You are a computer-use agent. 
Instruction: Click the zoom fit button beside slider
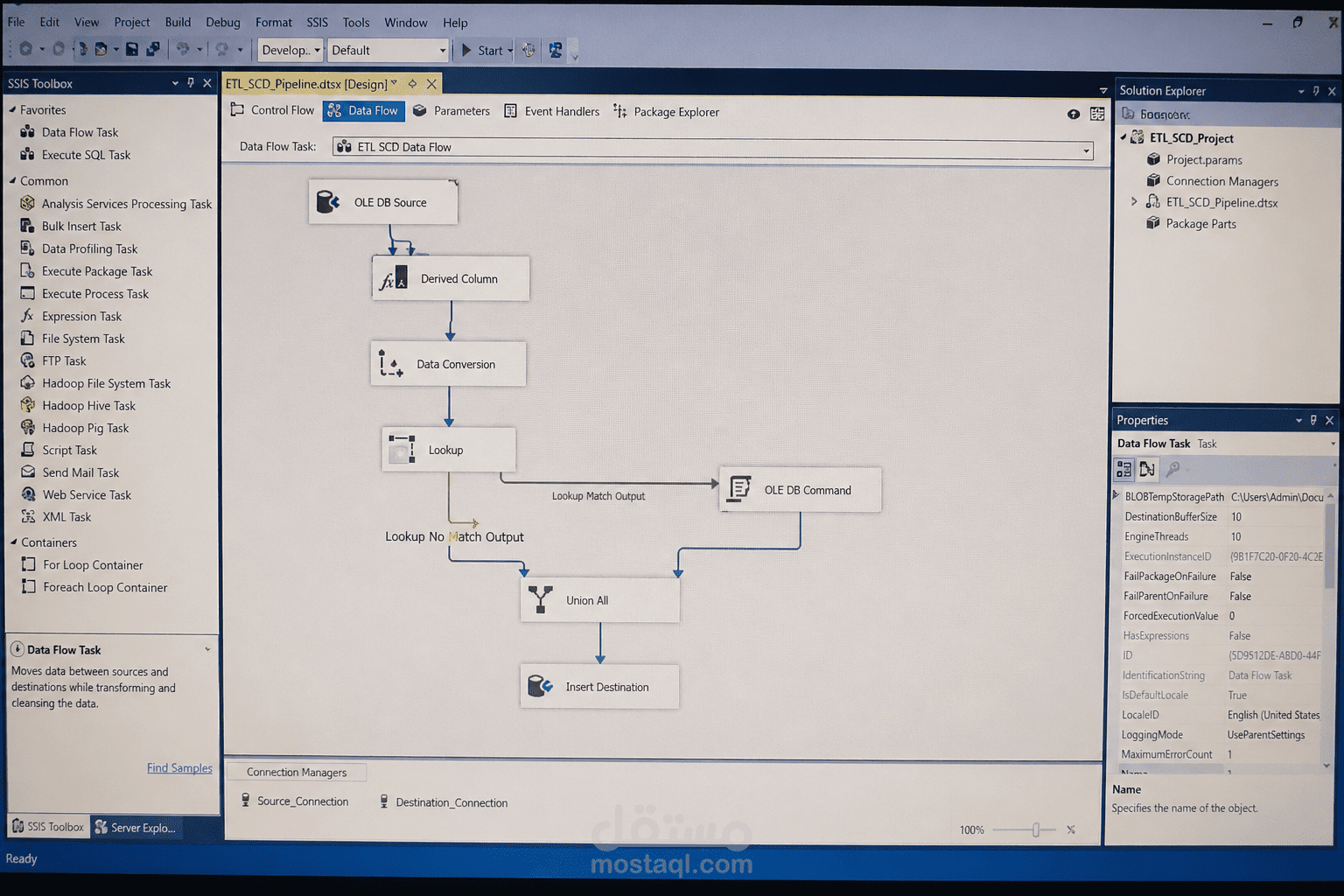1071,829
